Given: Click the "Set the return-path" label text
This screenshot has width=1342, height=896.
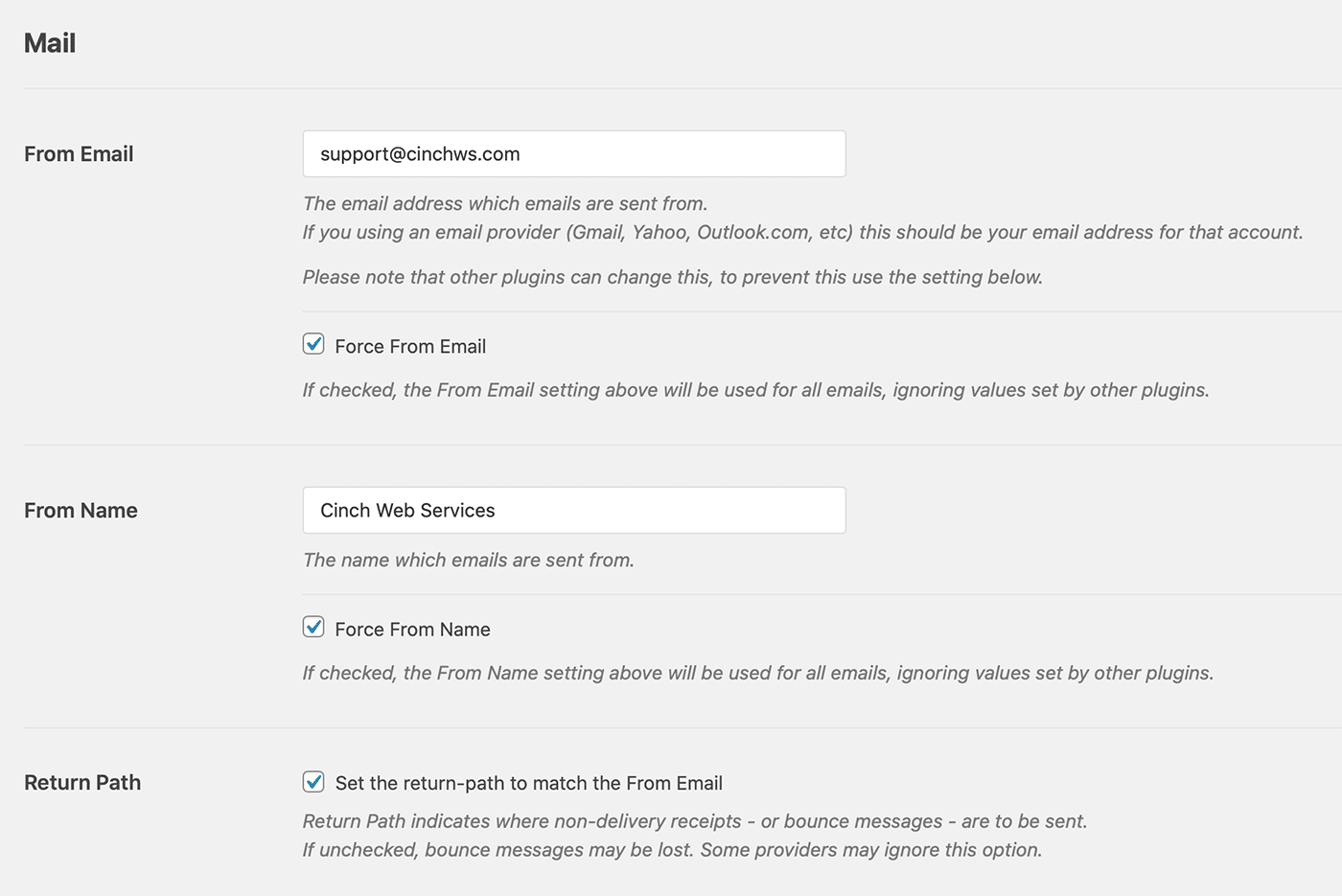Looking at the screenshot, I should (x=528, y=783).
